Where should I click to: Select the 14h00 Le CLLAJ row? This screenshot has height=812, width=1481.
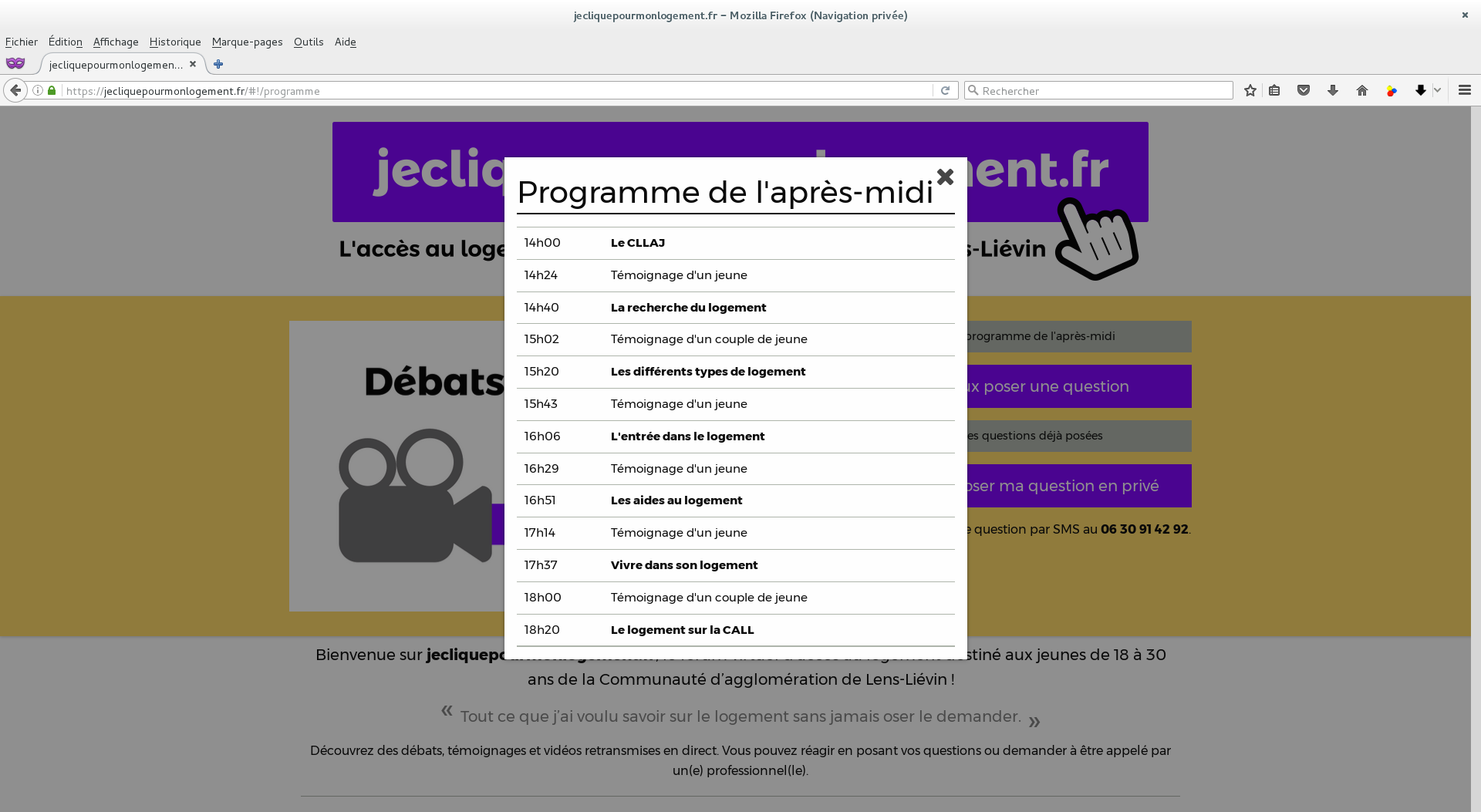[736, 243]
